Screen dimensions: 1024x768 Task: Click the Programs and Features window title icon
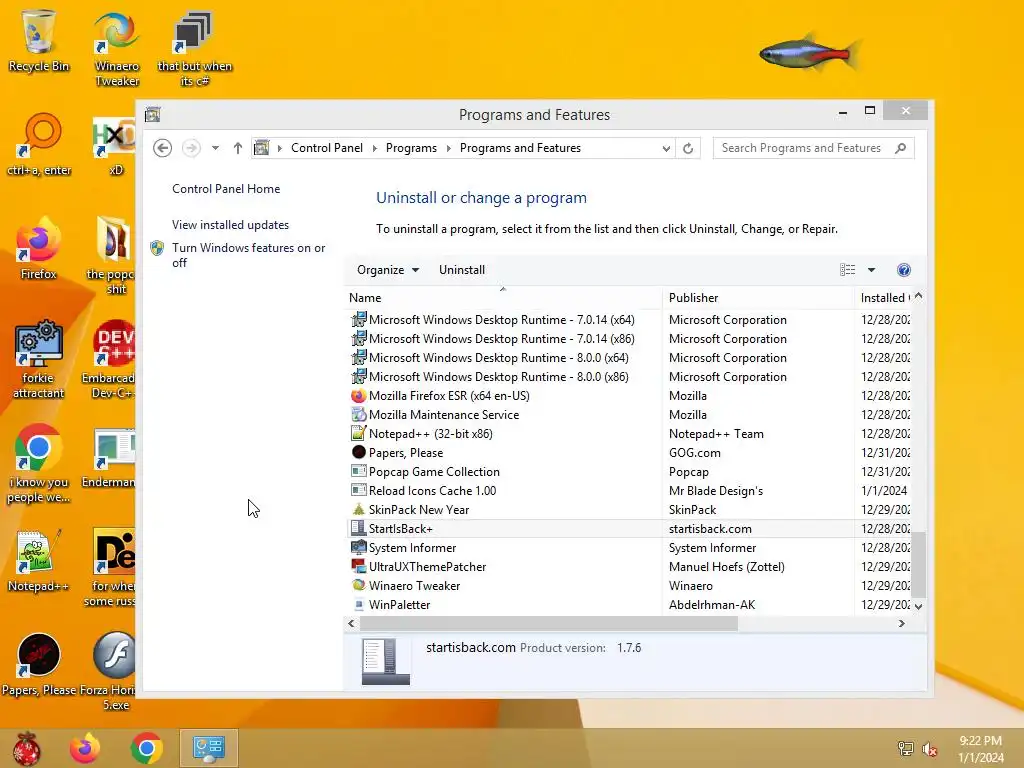click(153, 115)
